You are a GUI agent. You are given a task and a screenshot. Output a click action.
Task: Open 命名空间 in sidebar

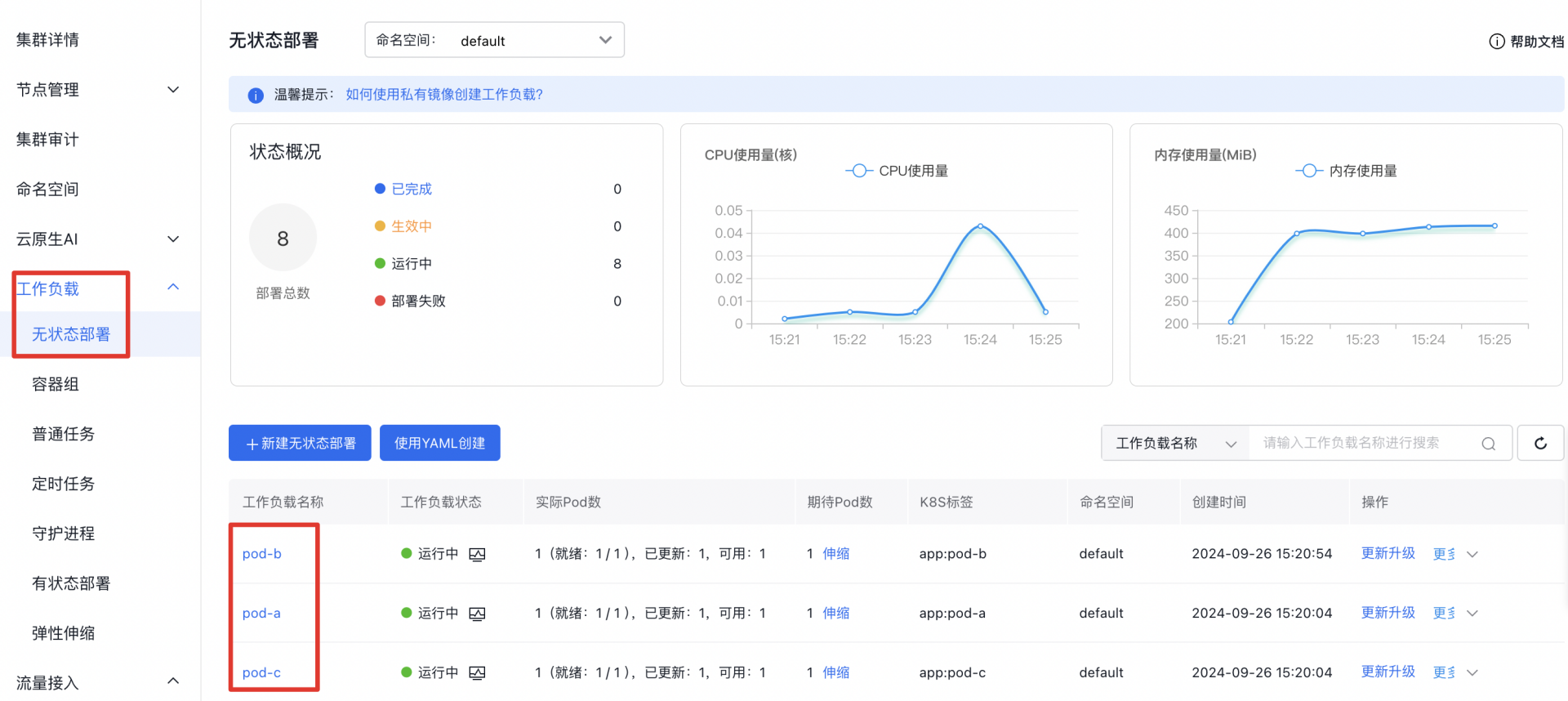[x=47, y=190]
